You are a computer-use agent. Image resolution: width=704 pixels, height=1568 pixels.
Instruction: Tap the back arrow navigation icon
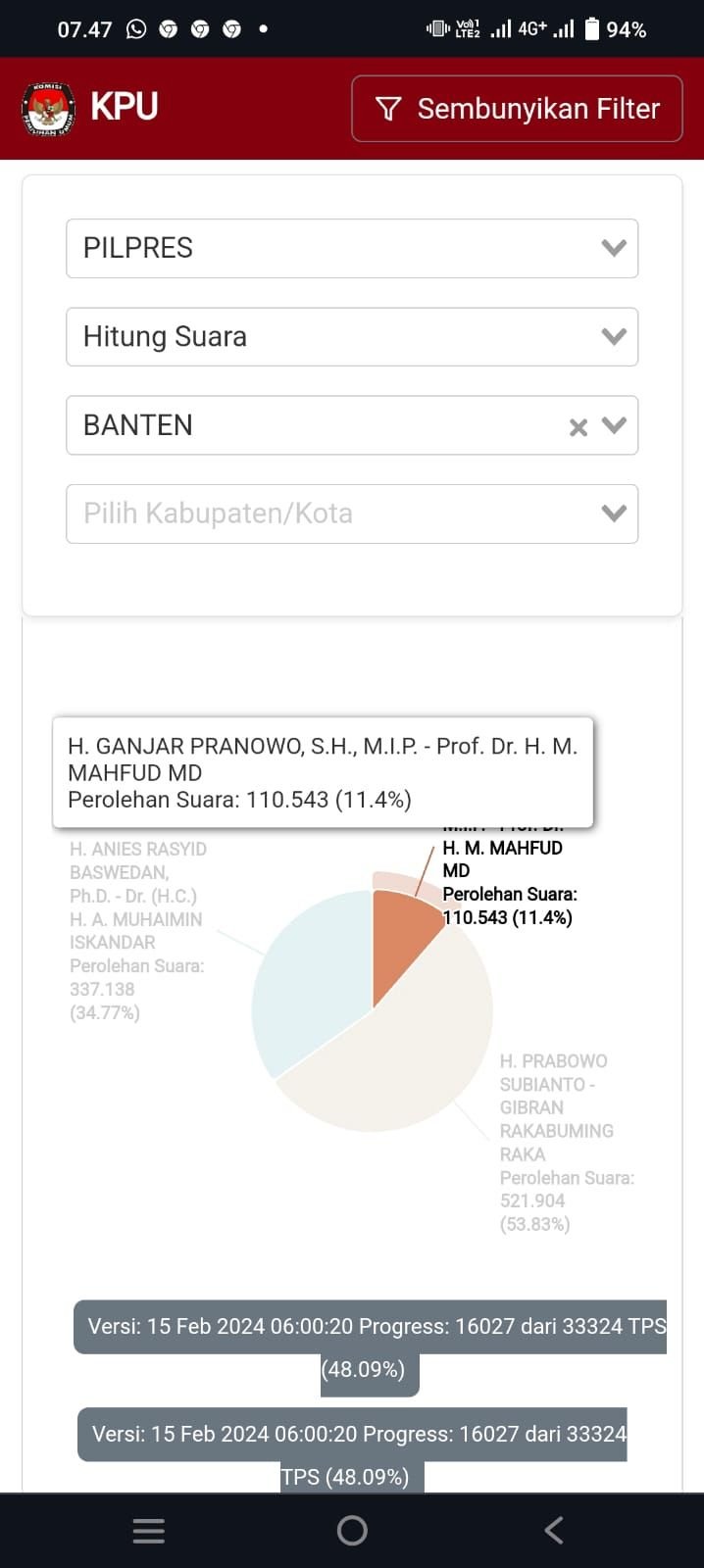pyautogui.click(x=553, y=1529)
